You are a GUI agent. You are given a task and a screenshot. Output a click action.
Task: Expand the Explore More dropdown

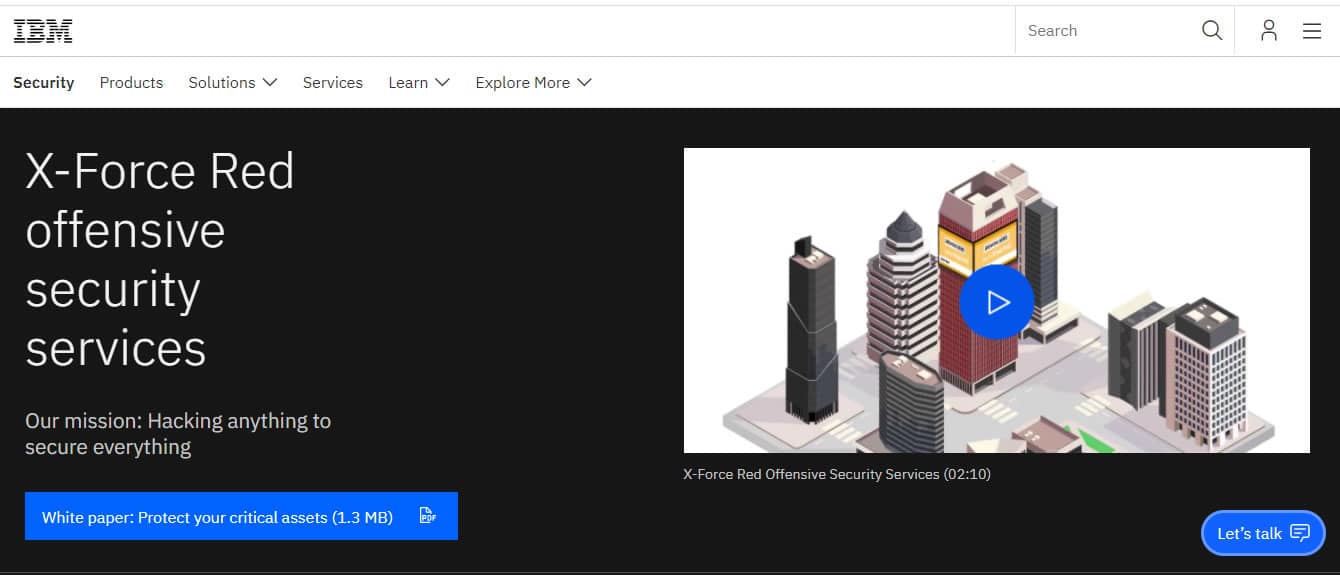point(534,82)
